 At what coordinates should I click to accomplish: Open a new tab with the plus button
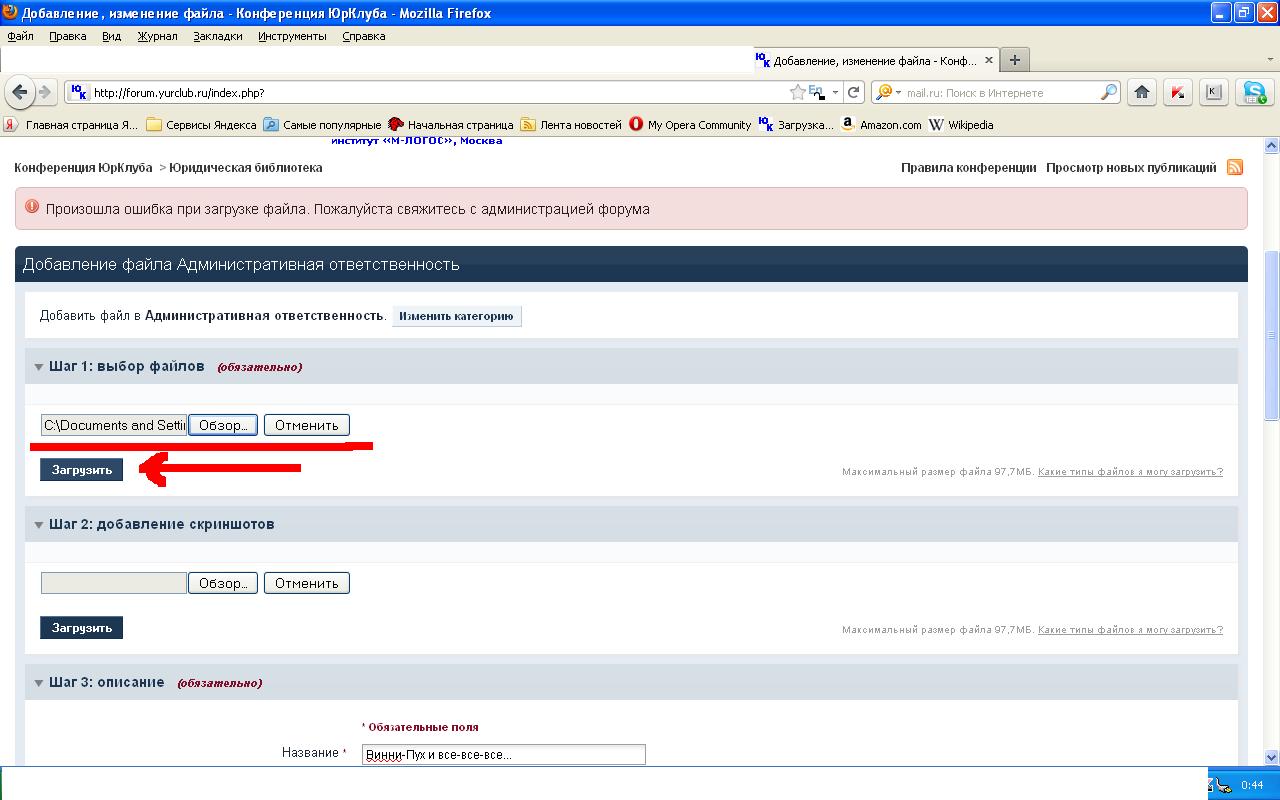point(1014,60)
